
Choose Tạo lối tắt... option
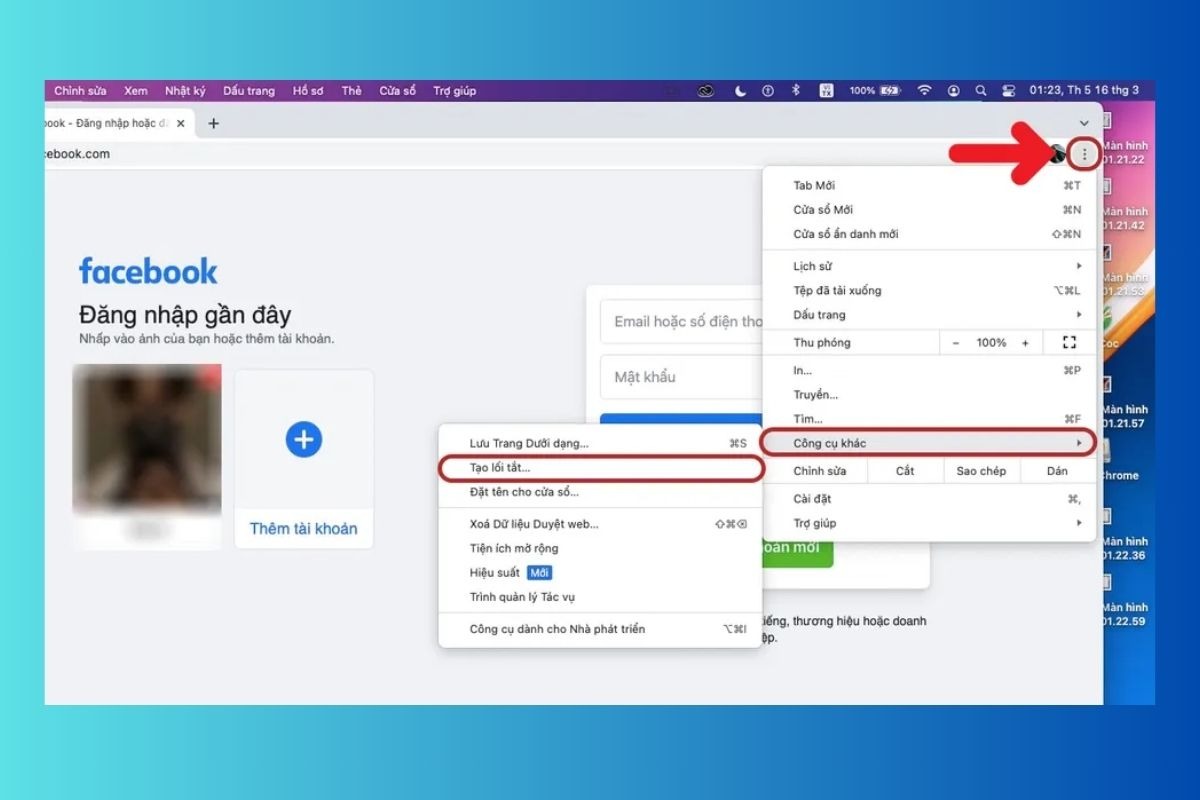[600, 467]
